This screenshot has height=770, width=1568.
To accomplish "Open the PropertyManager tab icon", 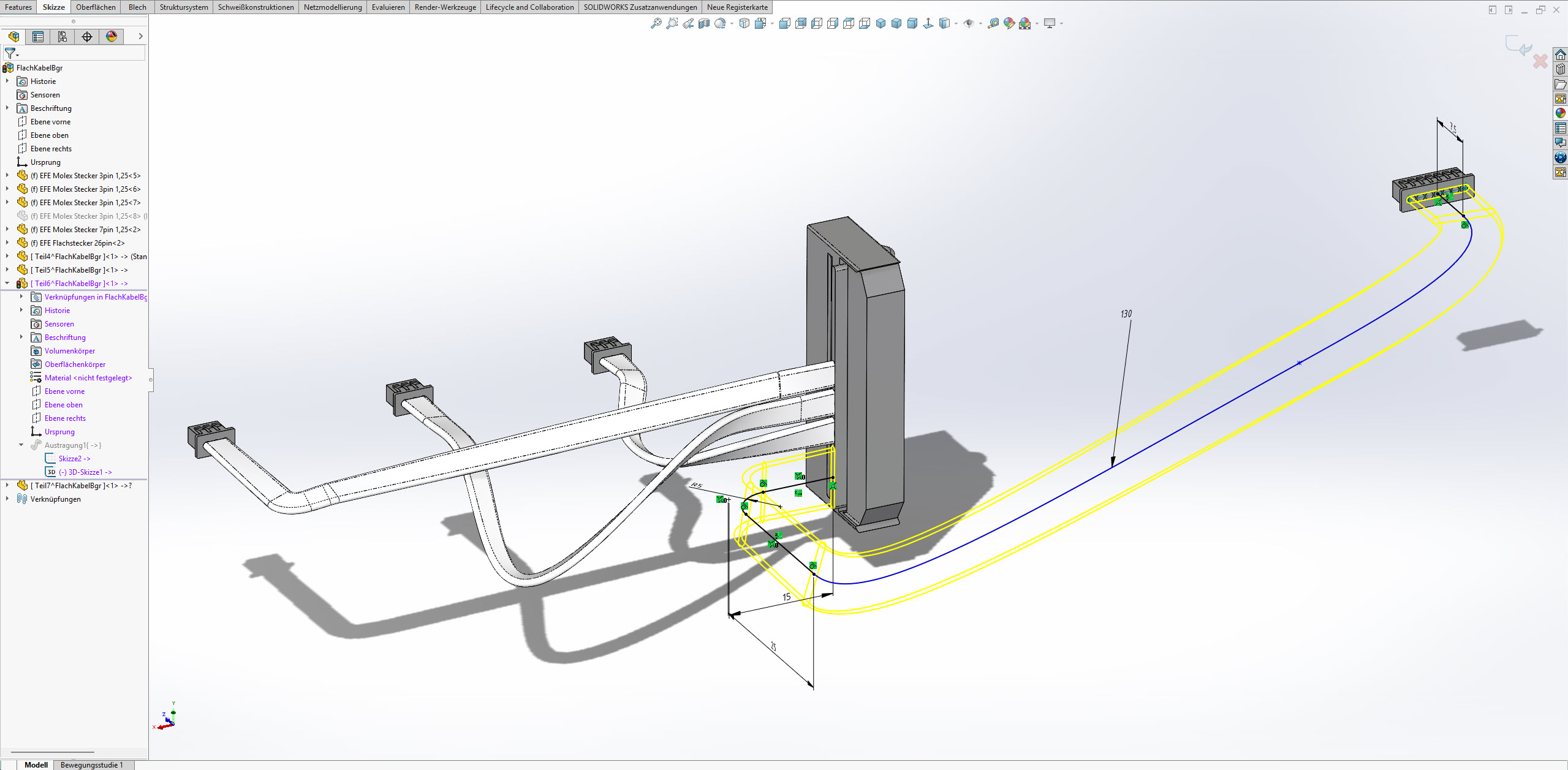I will pyautogui.click(x=38, y=37).
